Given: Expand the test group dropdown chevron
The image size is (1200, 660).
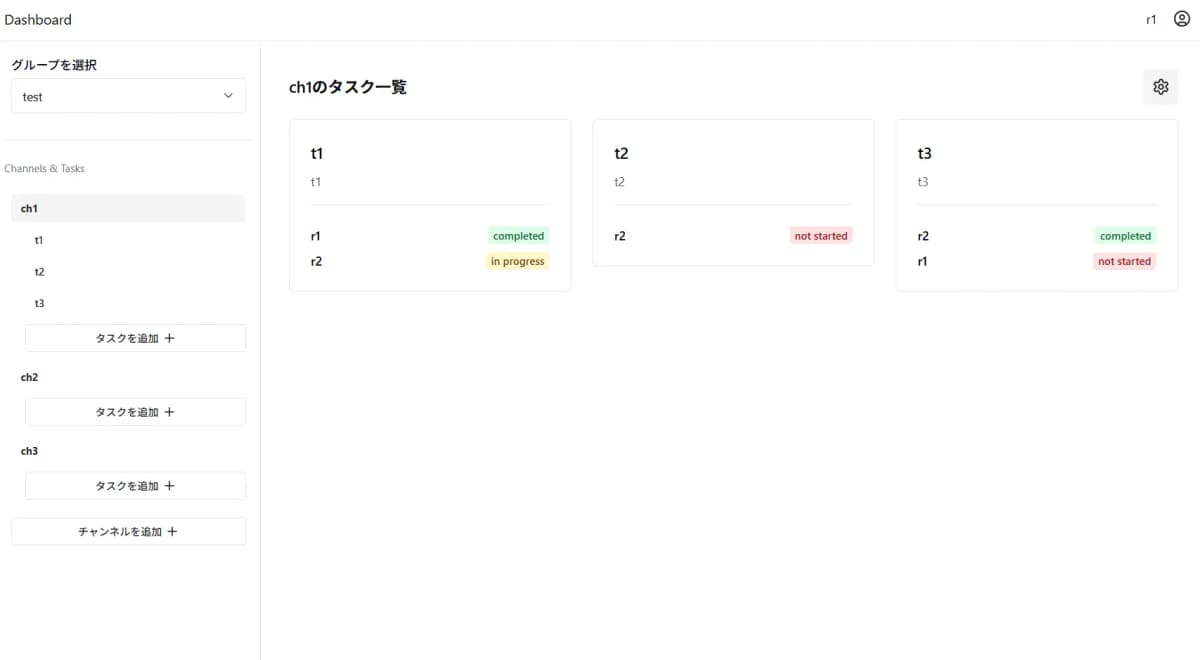Looking at the screenshot, I should coord(228,96).
